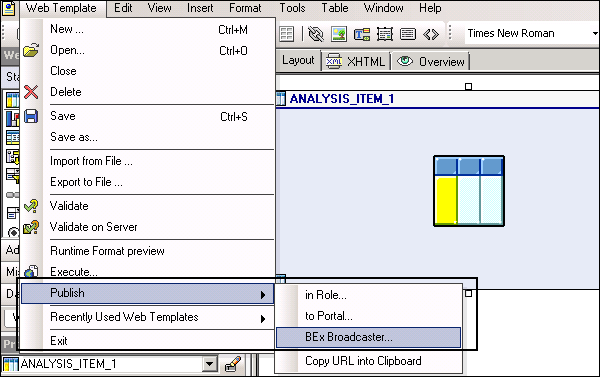Open the Help menu
Viewport: 600px width, 377px height.
point(430,8)
